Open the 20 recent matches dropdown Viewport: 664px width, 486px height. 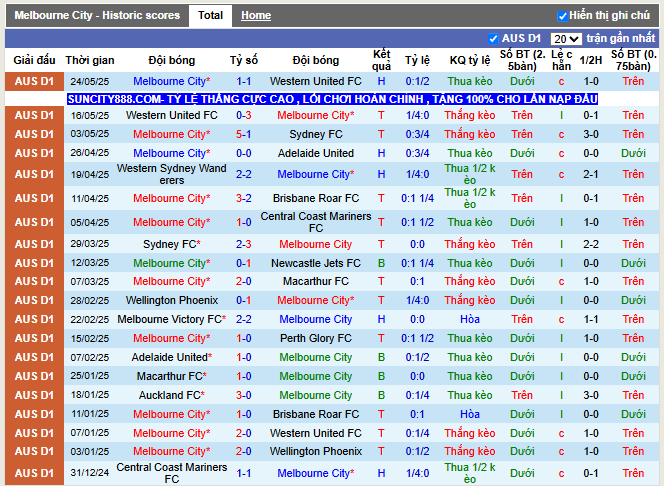[x=566, y=39]
